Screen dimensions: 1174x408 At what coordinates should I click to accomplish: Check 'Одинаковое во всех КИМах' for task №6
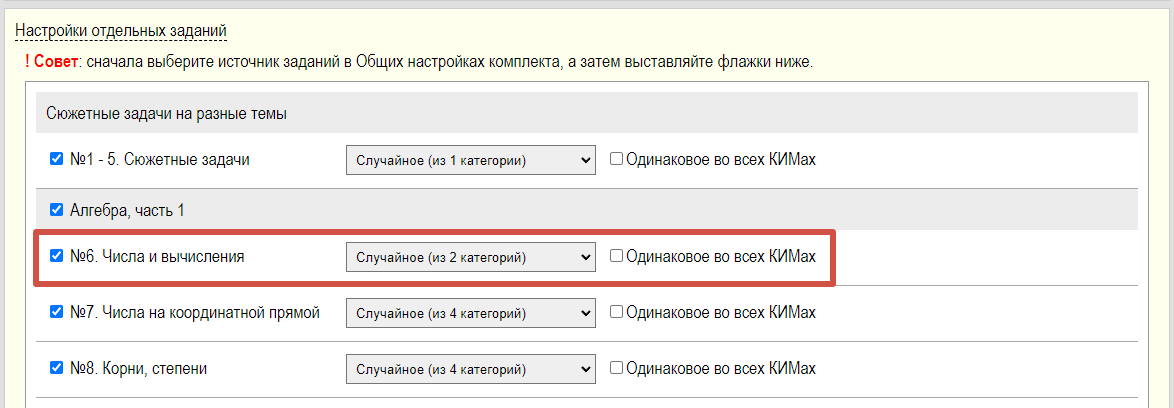click(x=616, y=256)
